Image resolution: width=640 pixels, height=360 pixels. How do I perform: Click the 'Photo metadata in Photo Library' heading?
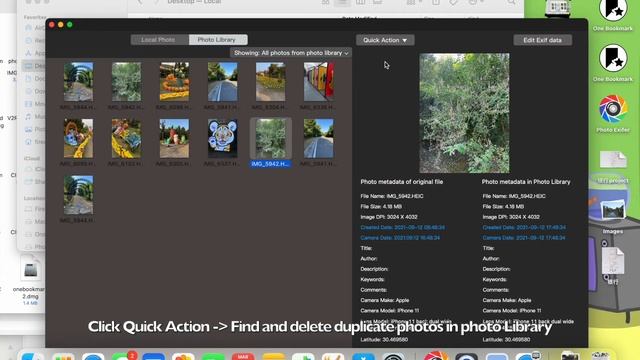(526, 182)
